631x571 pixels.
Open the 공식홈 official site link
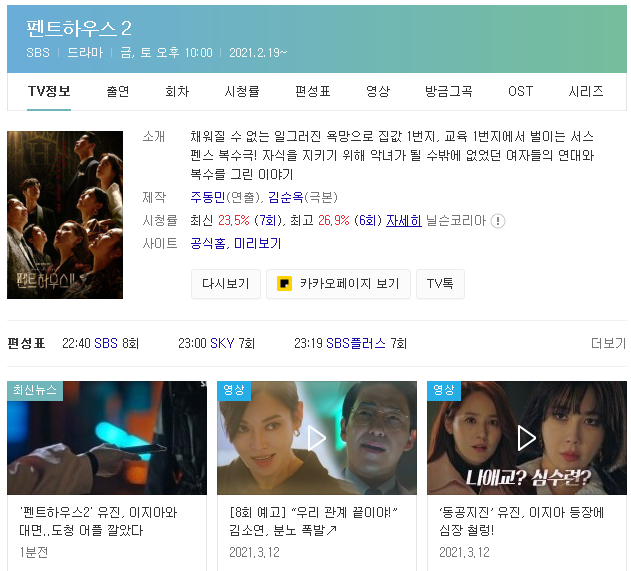[x=208, y=243]
